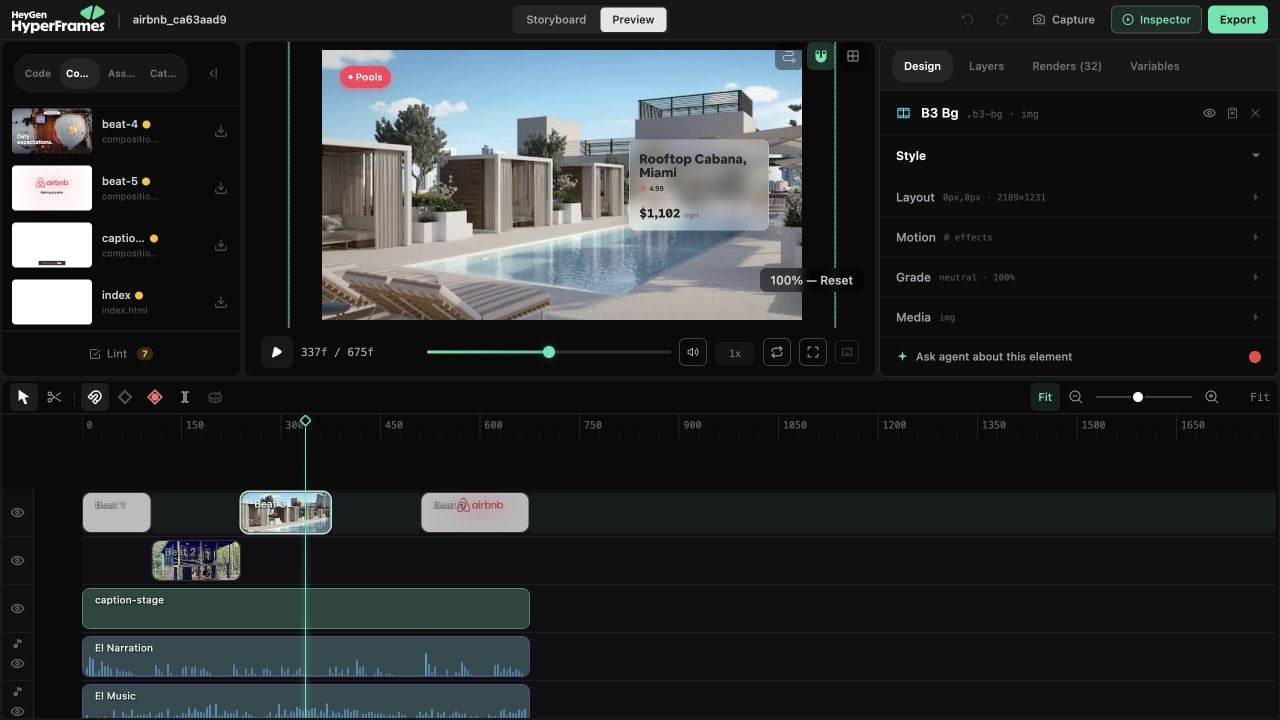Toggle loop playback
This screenshot has width=1280, height=720.
[x=776, y=352]
